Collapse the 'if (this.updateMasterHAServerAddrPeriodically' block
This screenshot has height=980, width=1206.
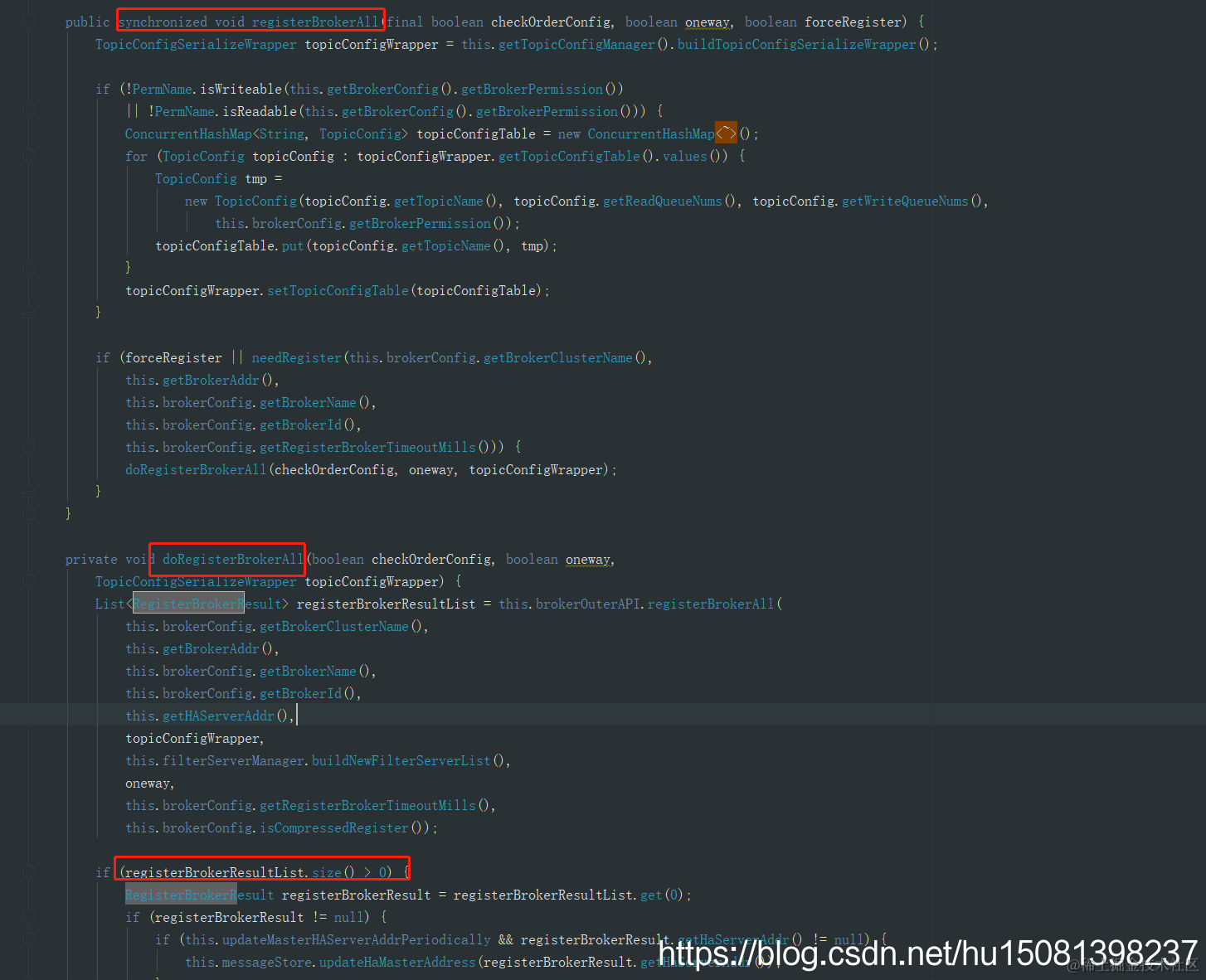coord(29,939)
